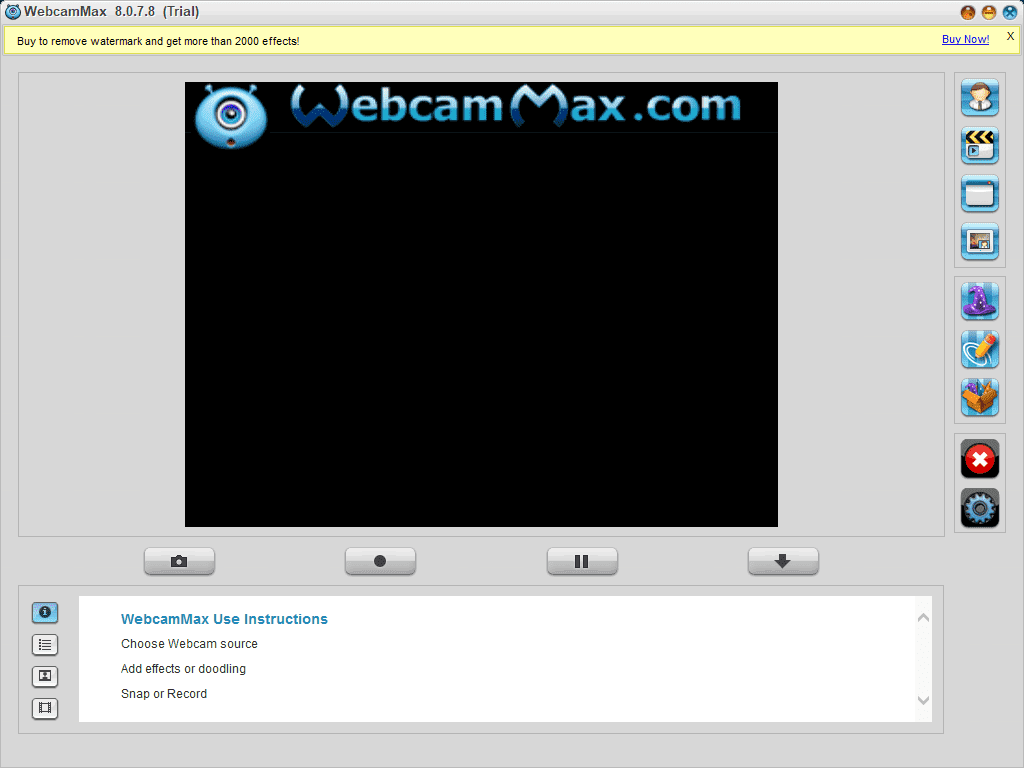
Task: Select the webcam source icon
Action: pyautogui.click(x=980, y=97)
